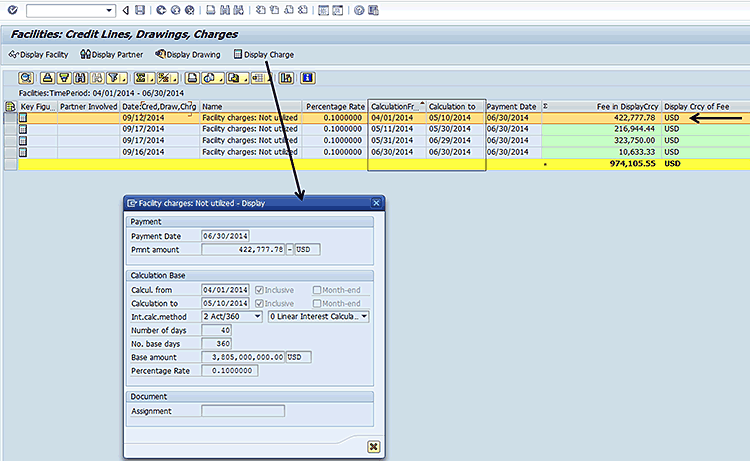Click the Print icon in grid toolbar
The image size is (750, 461).
click(x=192, y=78)
